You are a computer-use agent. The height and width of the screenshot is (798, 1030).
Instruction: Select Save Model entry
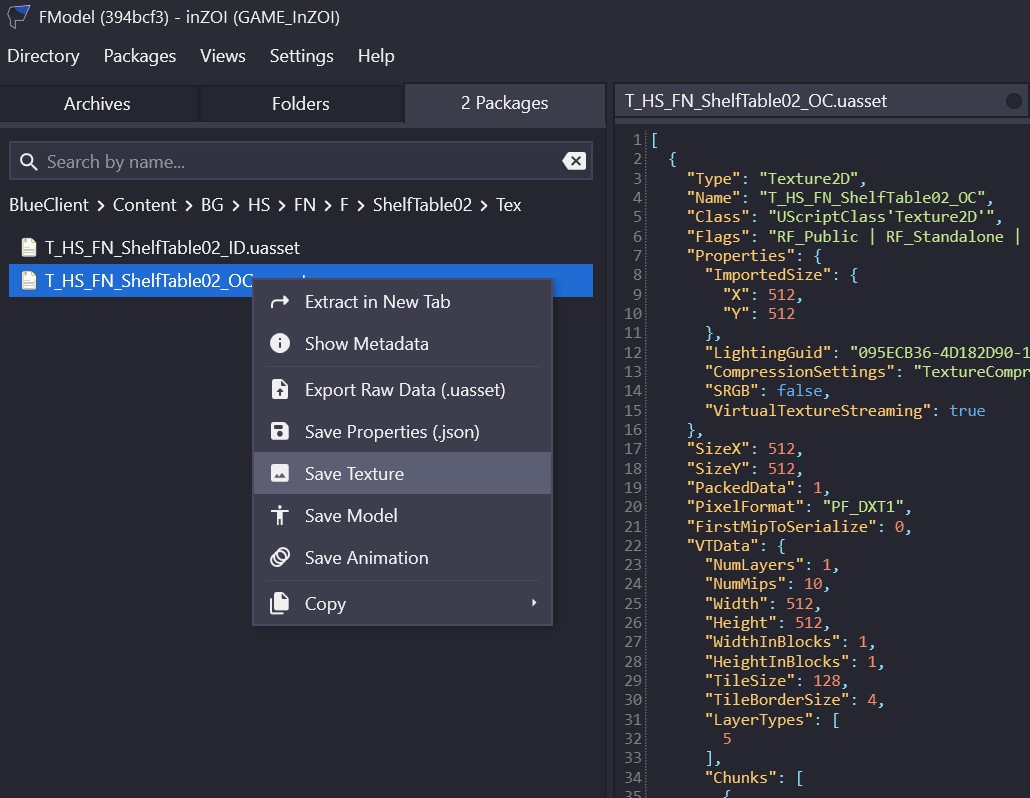402,516
